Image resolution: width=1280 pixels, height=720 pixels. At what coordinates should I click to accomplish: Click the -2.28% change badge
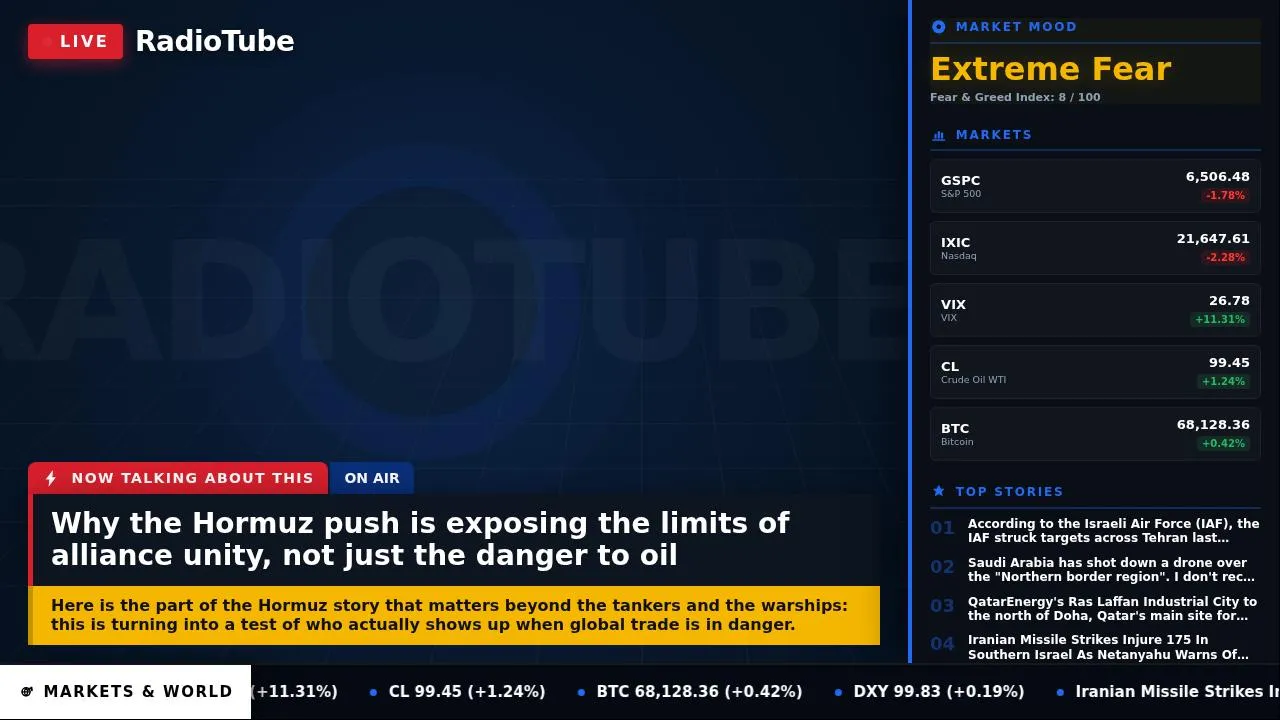(1225, 257)
